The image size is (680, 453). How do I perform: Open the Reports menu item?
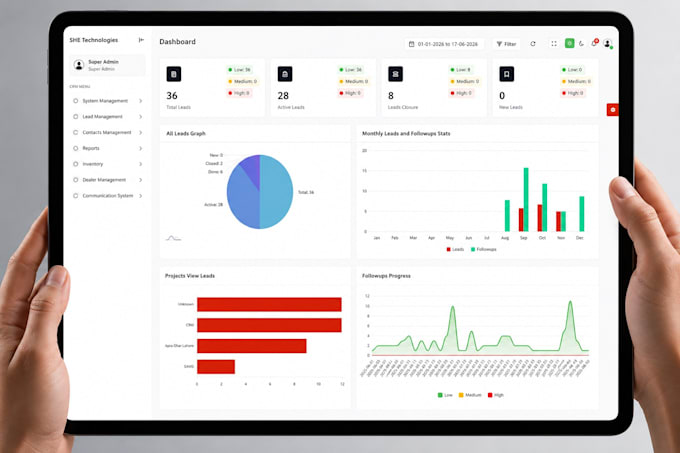108,148
